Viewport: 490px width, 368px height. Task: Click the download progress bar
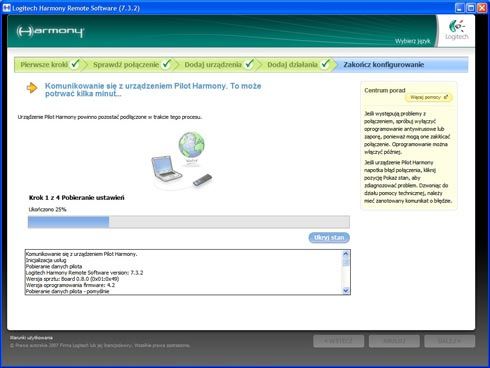[189, 222]
